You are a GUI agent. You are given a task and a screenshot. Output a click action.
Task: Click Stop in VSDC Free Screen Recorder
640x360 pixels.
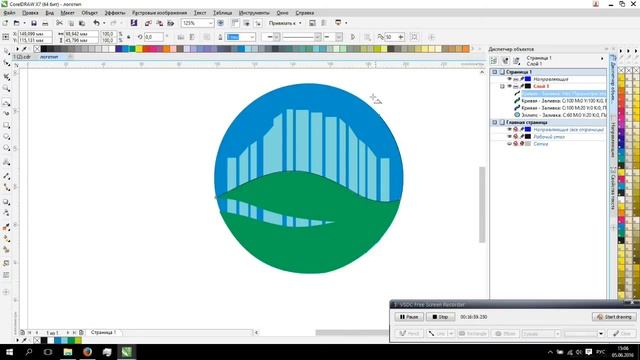440,317
